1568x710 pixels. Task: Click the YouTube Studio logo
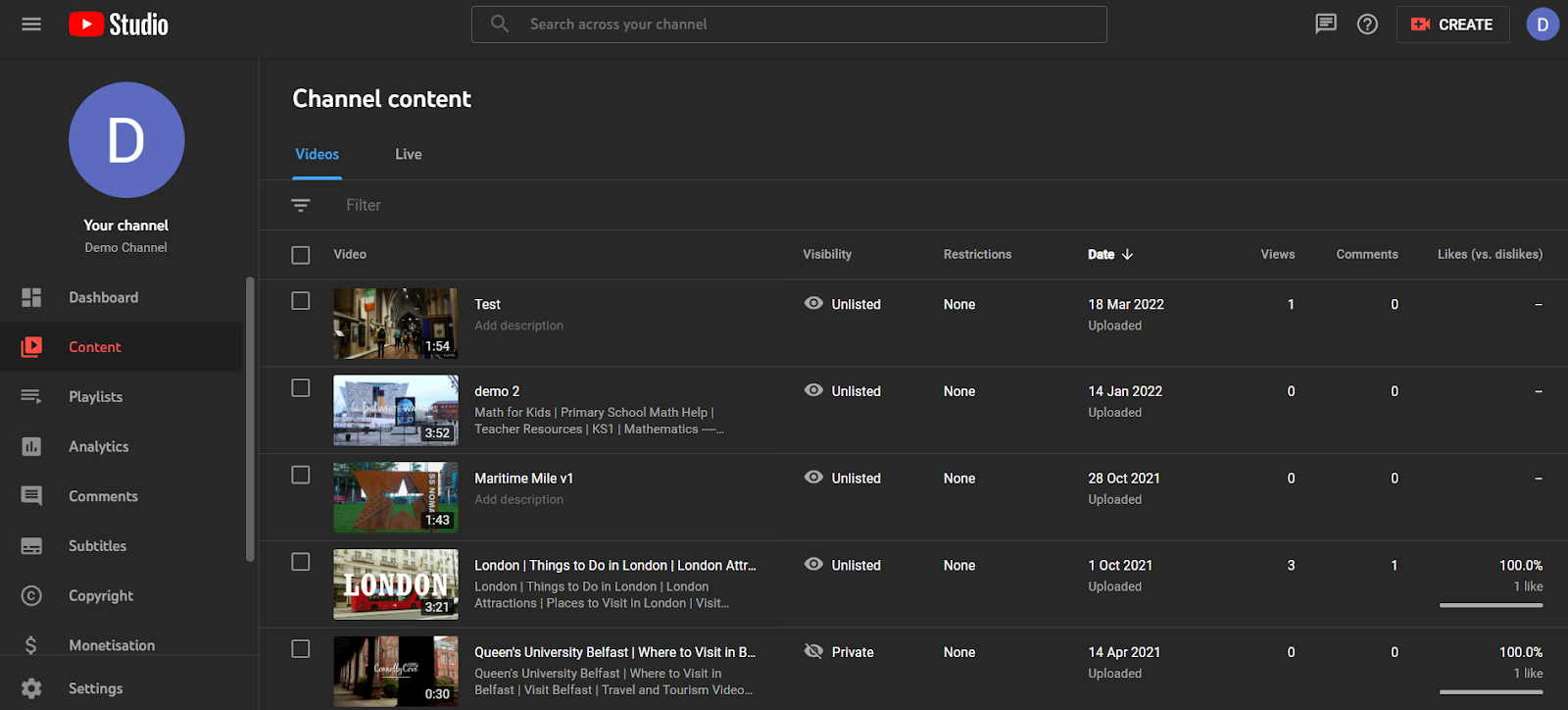click(119, 25)
